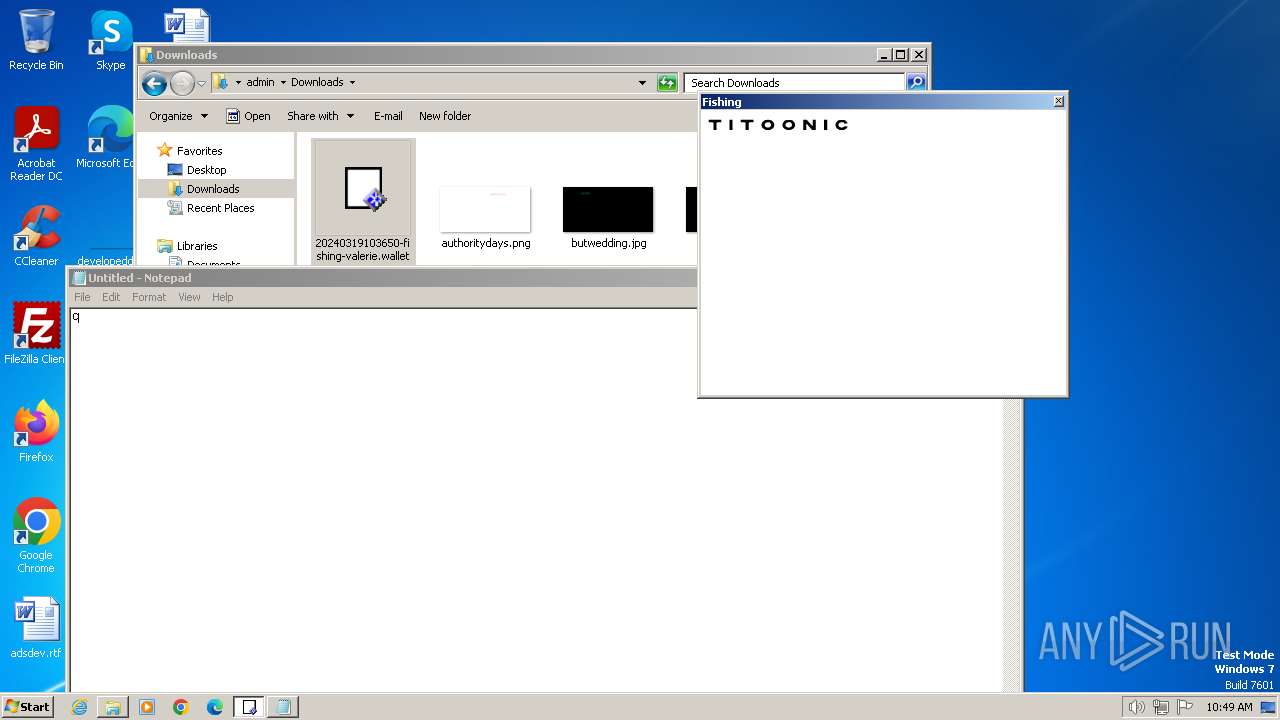Screen dimensions: 1280x720
Task: Click the Explorer Forward arrow button
Action: click(182, 83)
